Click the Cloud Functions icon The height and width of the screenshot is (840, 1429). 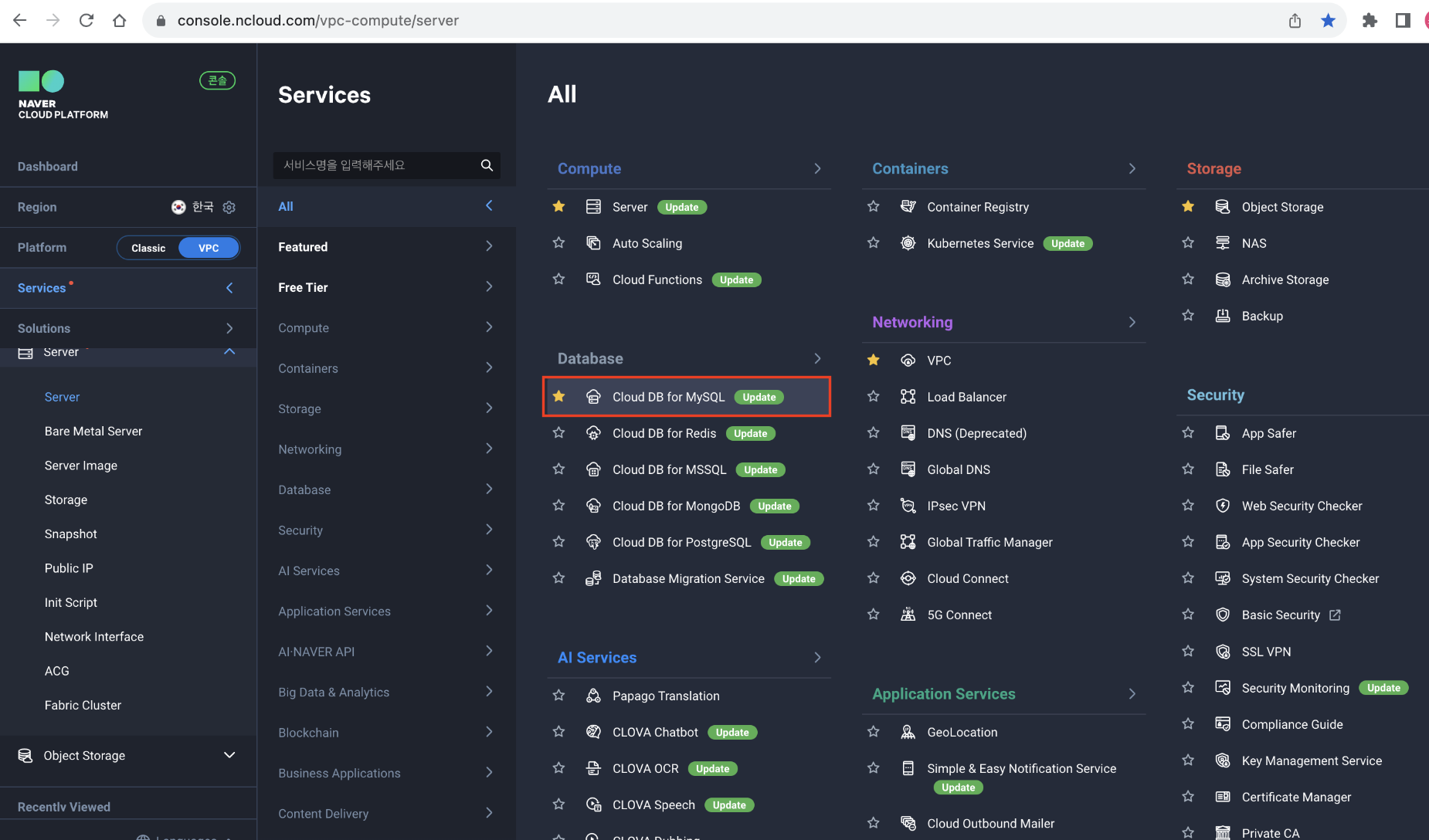click(593, 279)
